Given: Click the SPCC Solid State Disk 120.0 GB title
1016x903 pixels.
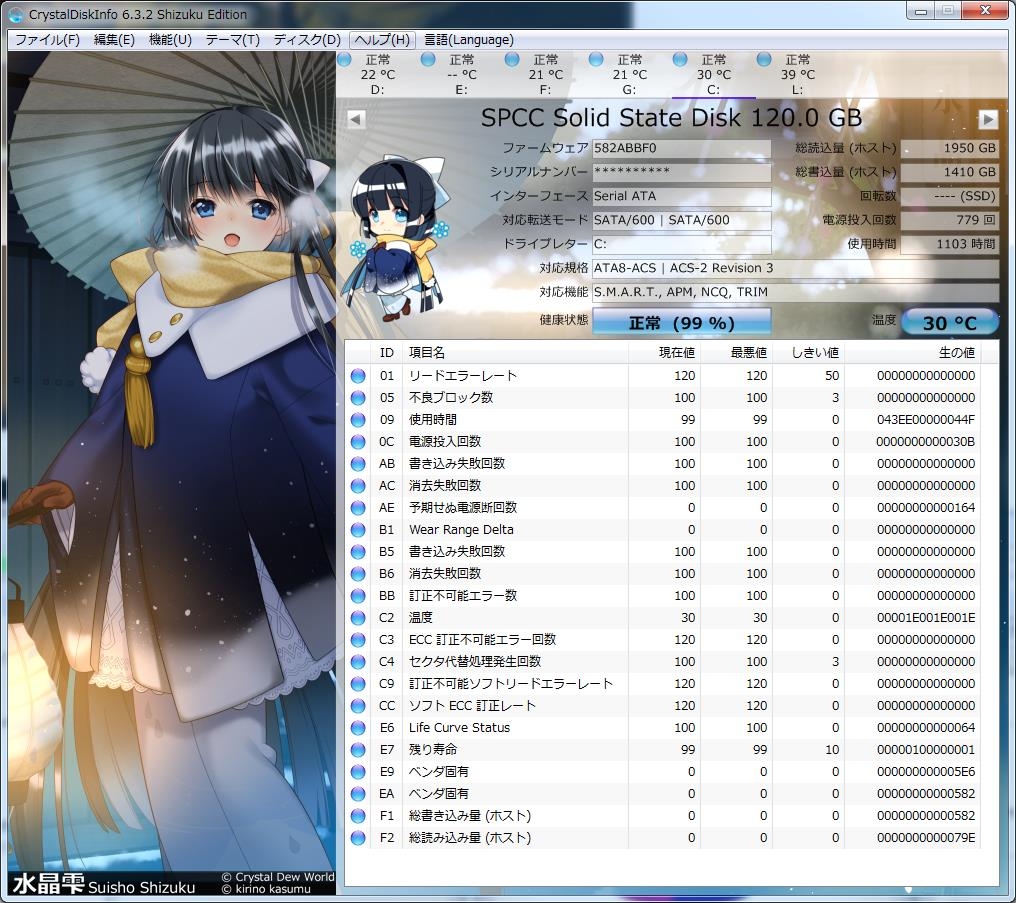Looking at the screenshot, I should (671, 118).
